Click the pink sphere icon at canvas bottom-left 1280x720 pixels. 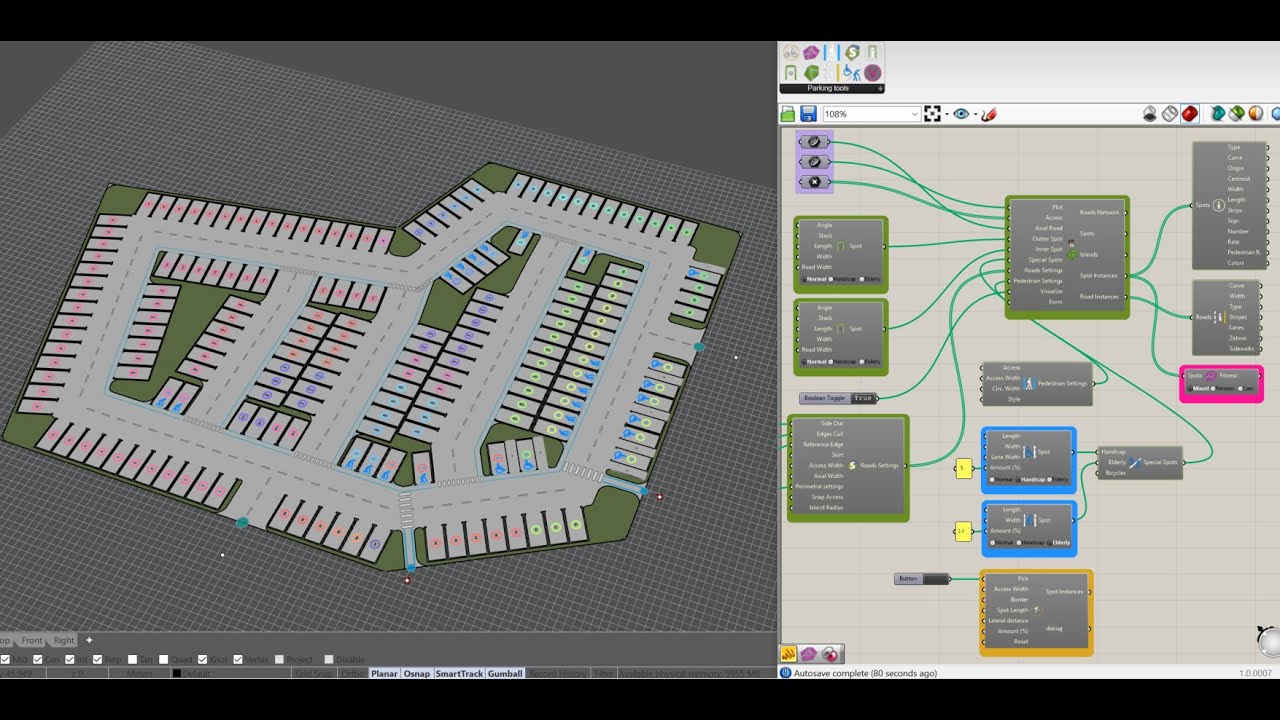click(x=830, y=654)
